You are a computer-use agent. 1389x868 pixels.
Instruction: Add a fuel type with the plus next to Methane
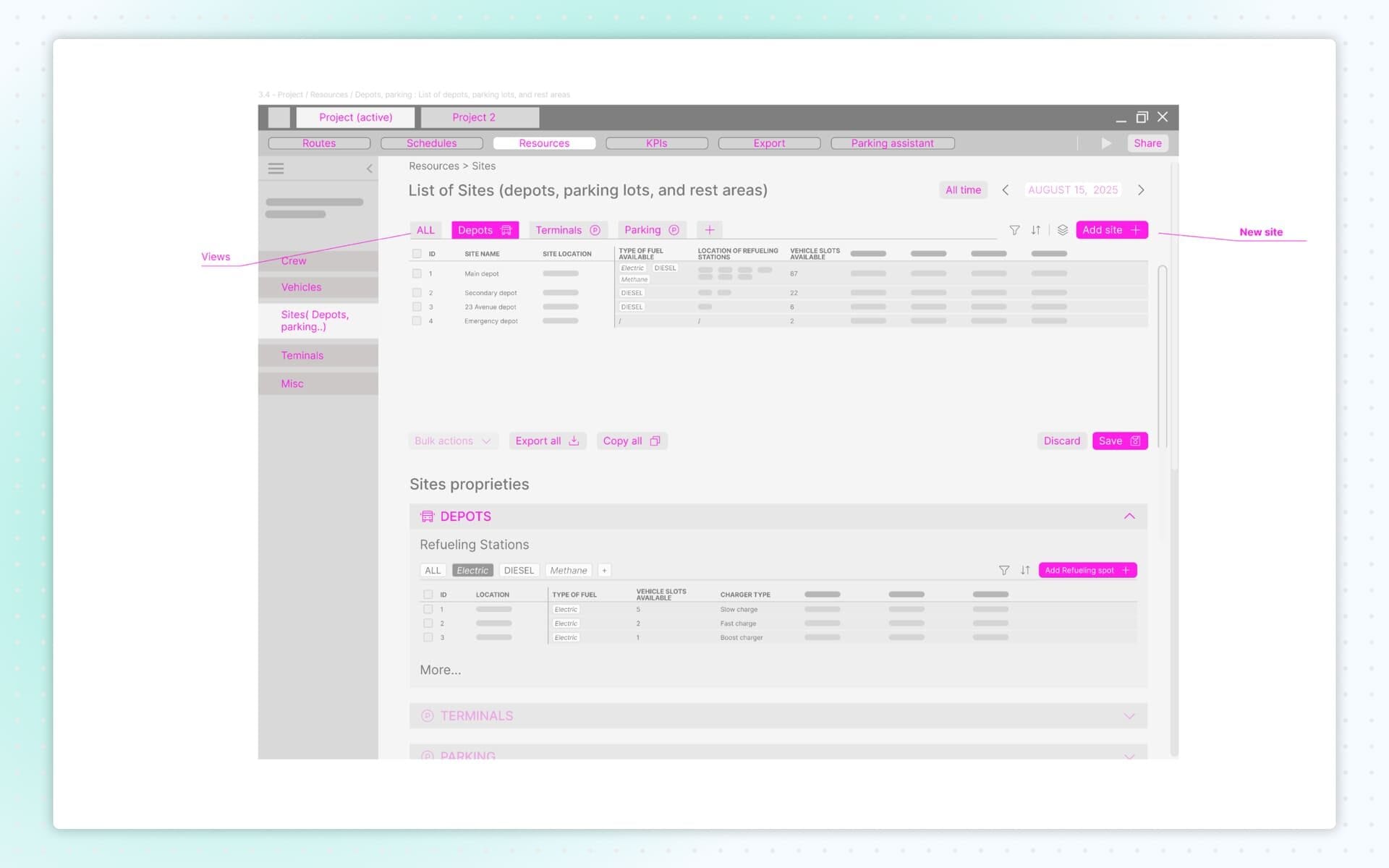pyautogui.click(x=604, y=570)
